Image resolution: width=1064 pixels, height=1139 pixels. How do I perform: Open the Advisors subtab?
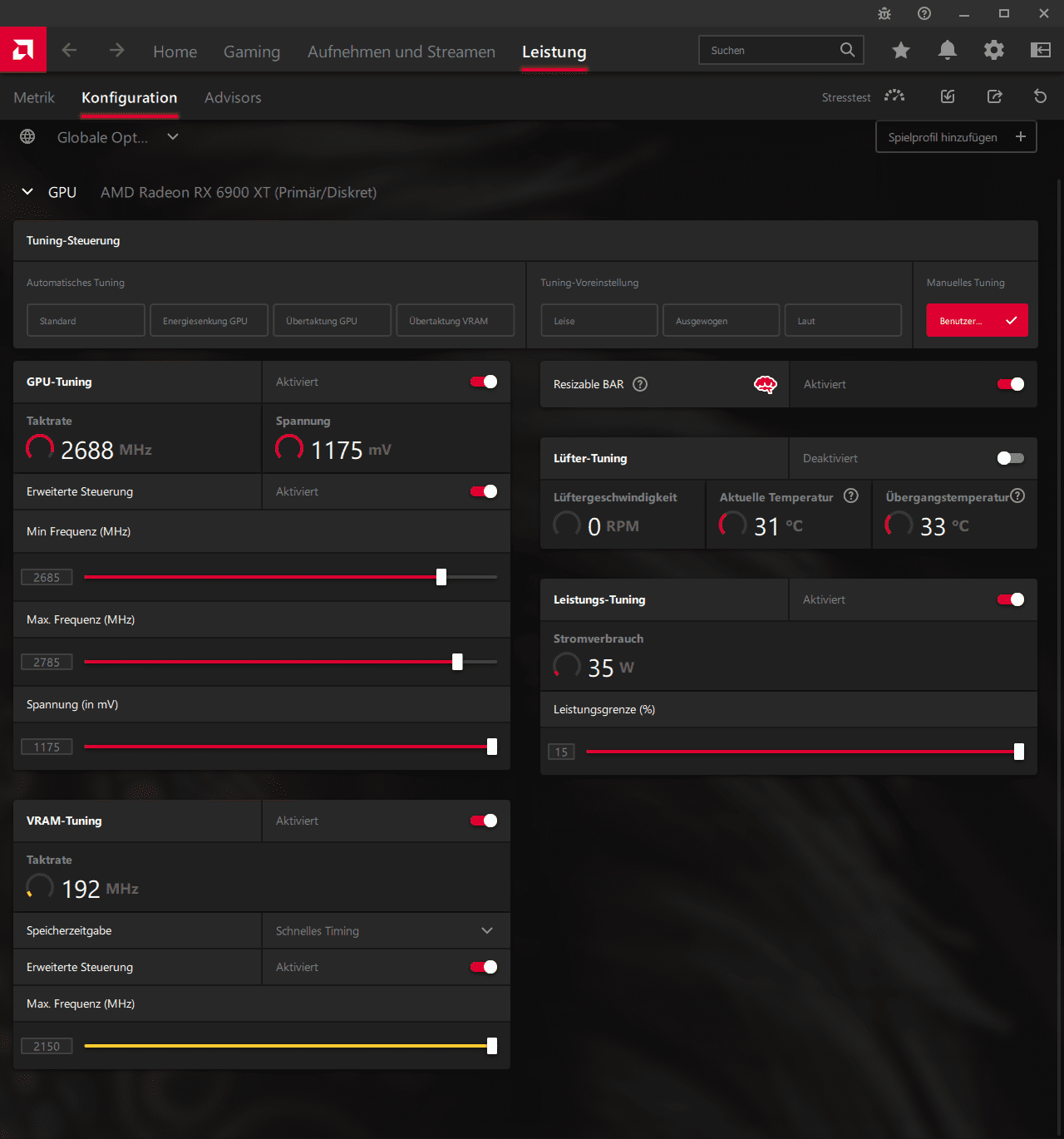(x=233, y=97)
